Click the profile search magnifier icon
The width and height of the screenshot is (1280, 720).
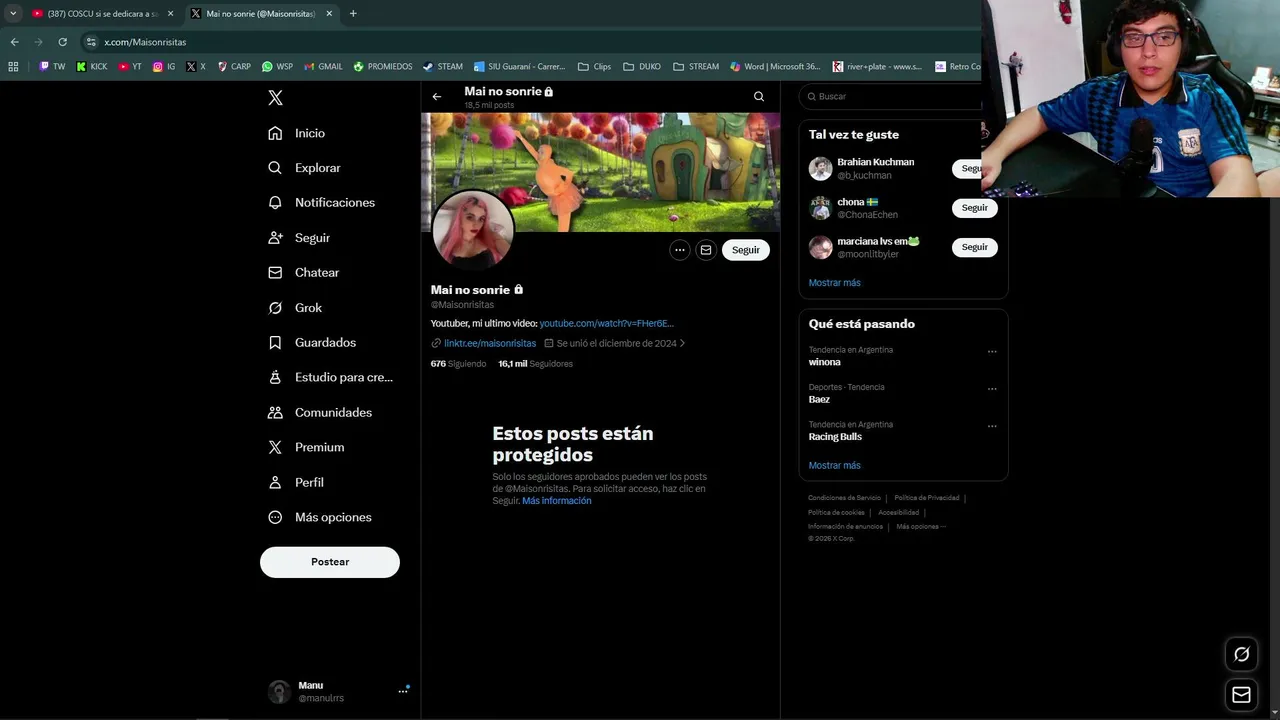pos(759,97)
